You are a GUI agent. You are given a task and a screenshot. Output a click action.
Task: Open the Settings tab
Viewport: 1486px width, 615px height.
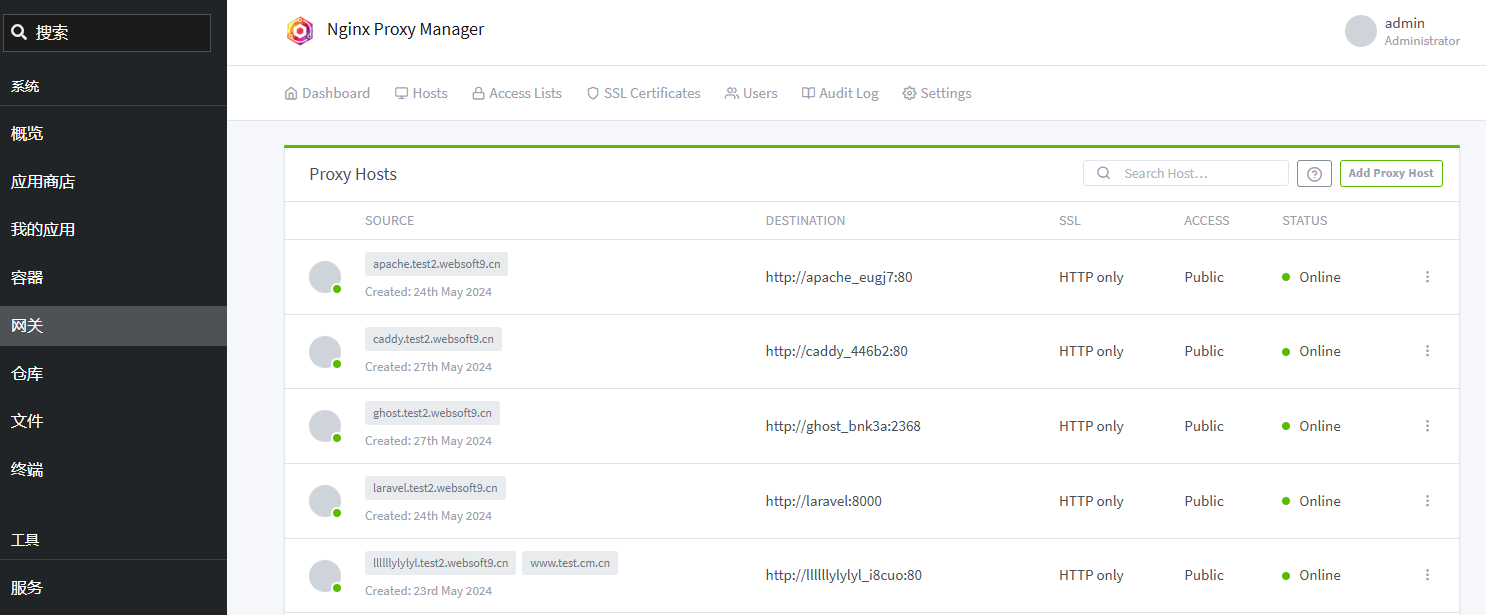[937, 93]
